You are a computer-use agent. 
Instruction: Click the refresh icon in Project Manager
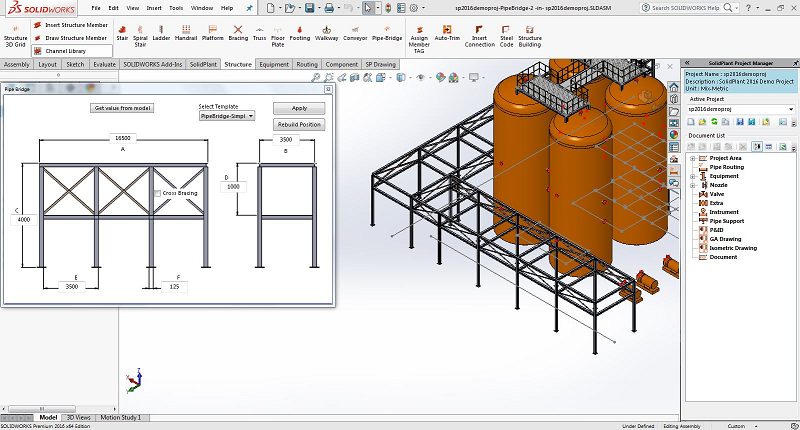[x=714, y=122]
